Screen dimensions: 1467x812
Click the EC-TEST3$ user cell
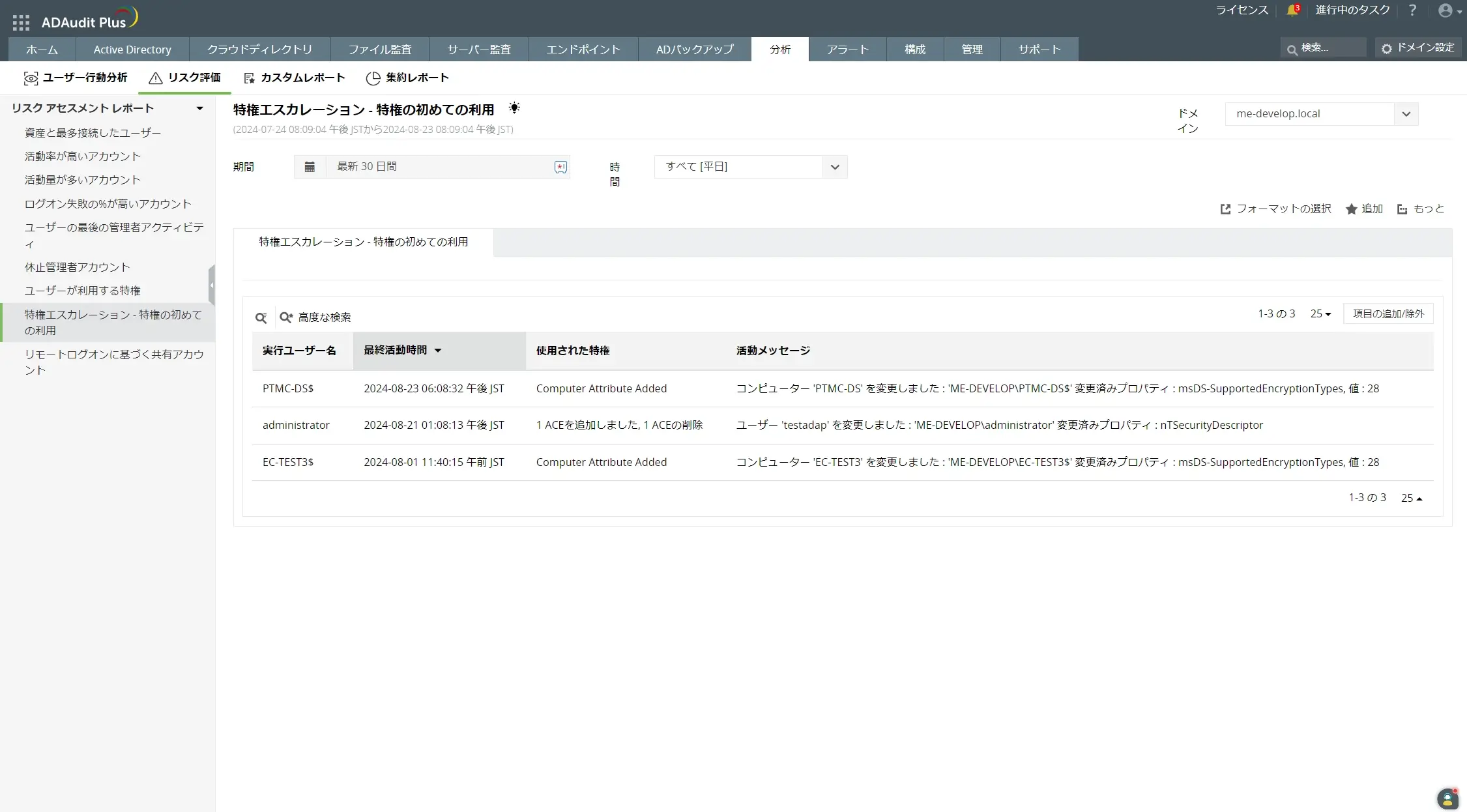point(288,462)
